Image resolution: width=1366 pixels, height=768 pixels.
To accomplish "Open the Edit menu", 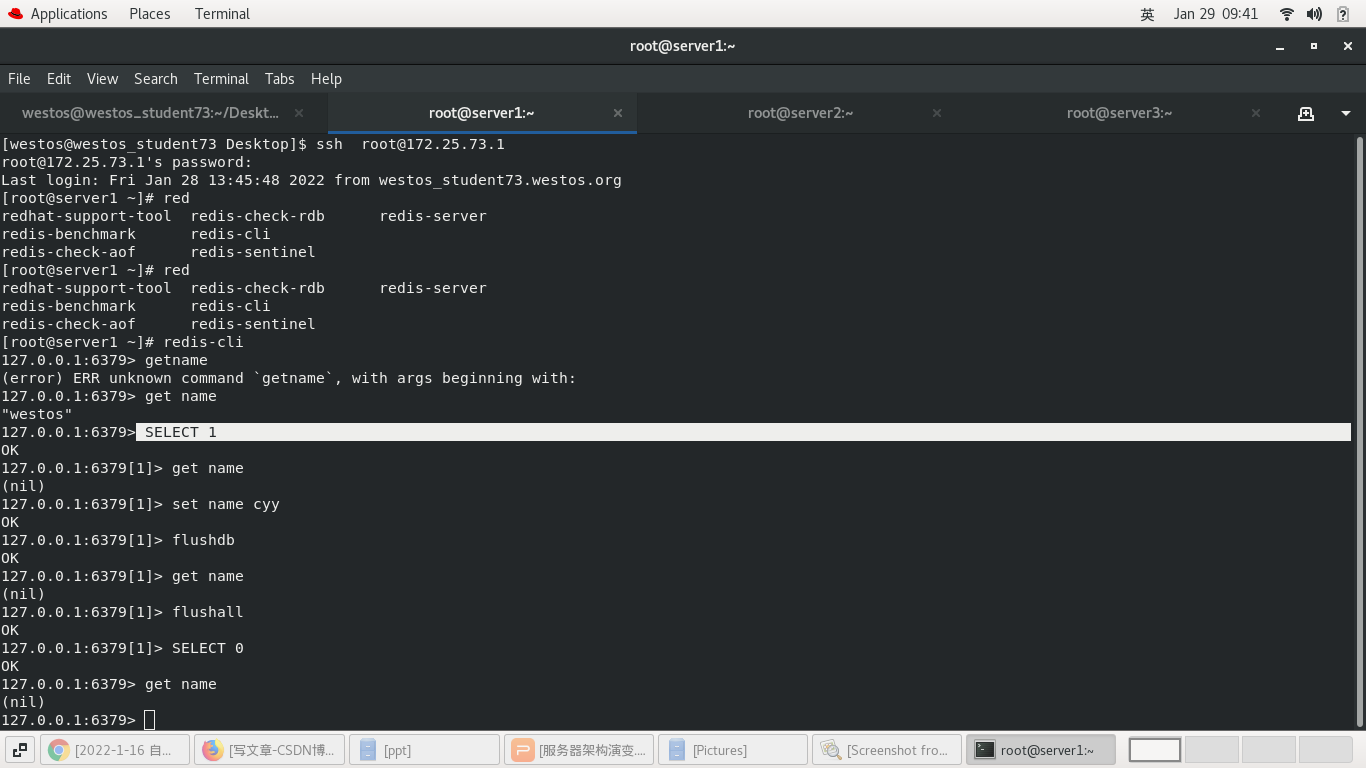I will point(59,78).
